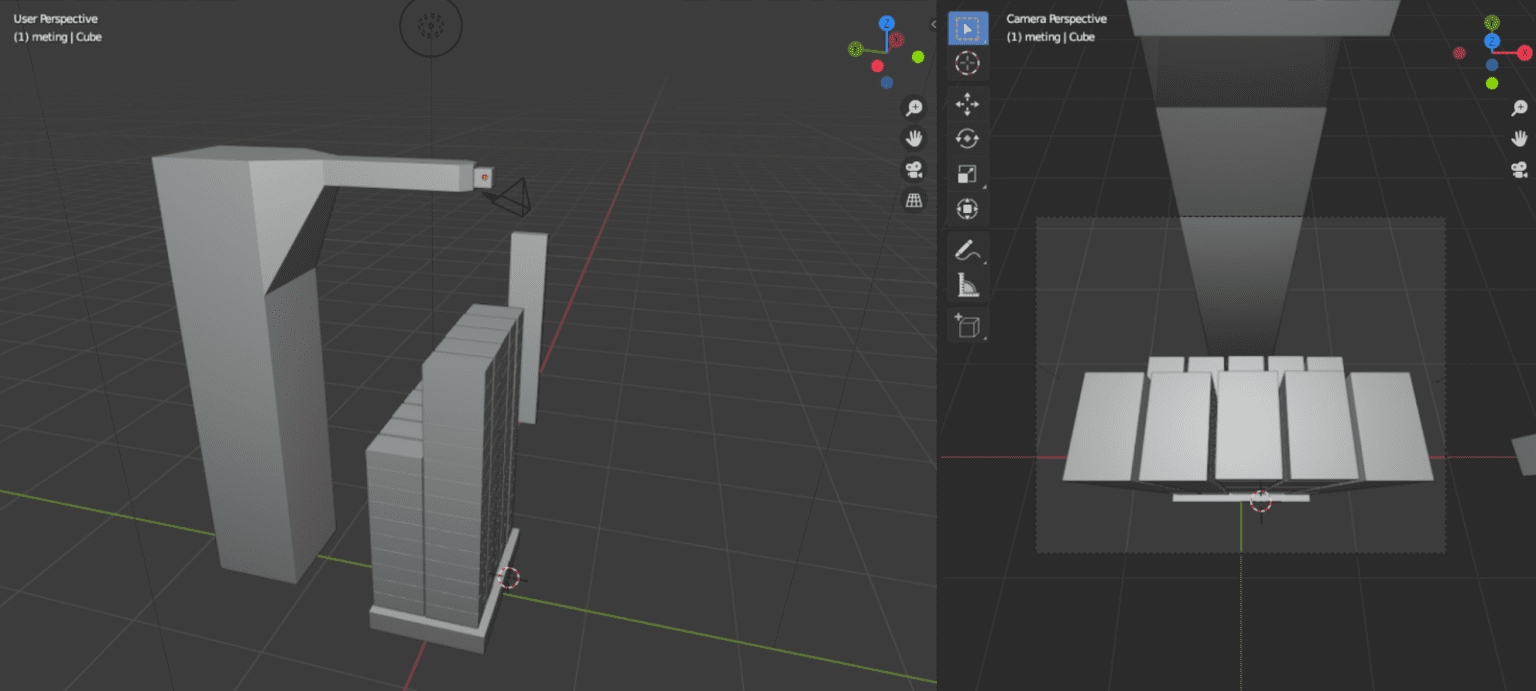Toggle camera view in the left viewport
This screenshot has height=691, width=1536.
[x=914, y=169]
